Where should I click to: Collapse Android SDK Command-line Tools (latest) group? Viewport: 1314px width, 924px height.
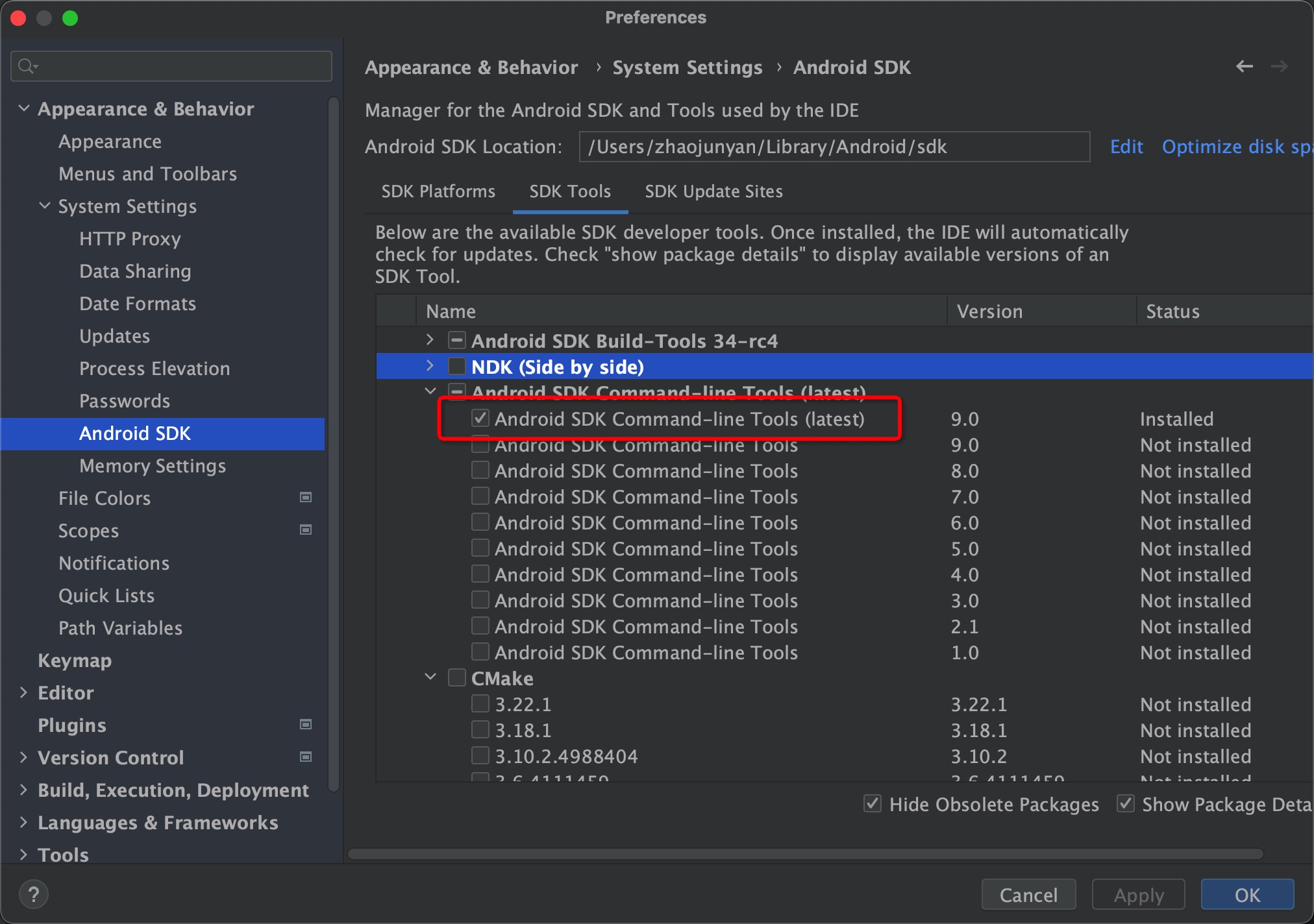(x=430, y=391)
